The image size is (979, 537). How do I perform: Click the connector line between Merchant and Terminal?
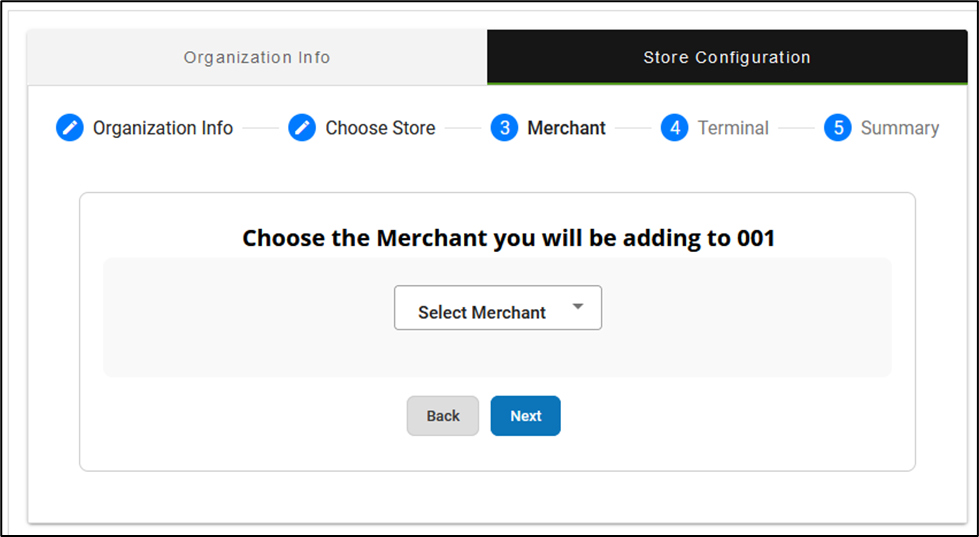633,128
